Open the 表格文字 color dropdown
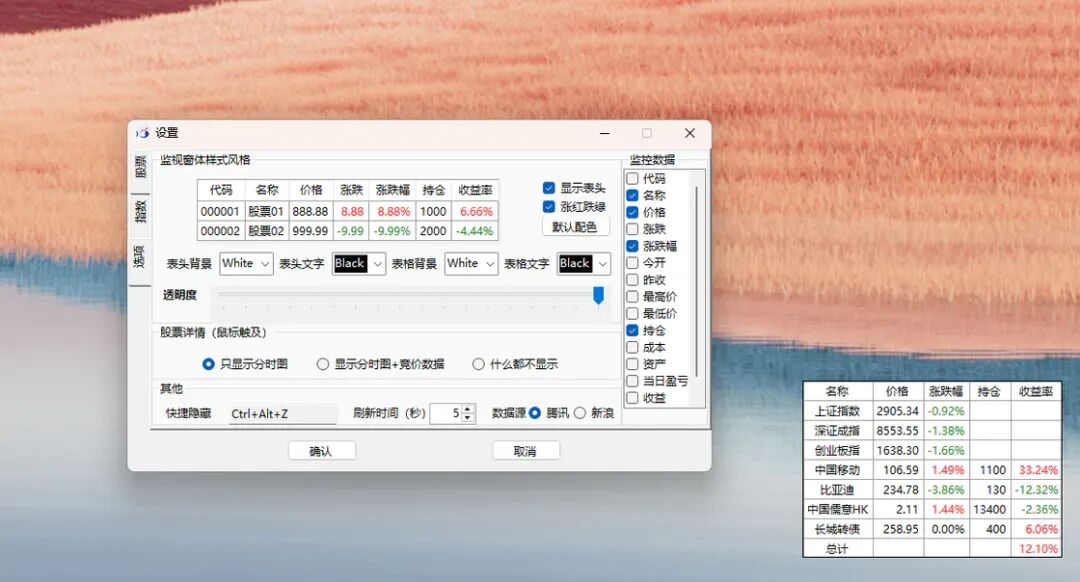Image resolution: width=1080 pixels, height=582 pixels. [x=583, y=263]
